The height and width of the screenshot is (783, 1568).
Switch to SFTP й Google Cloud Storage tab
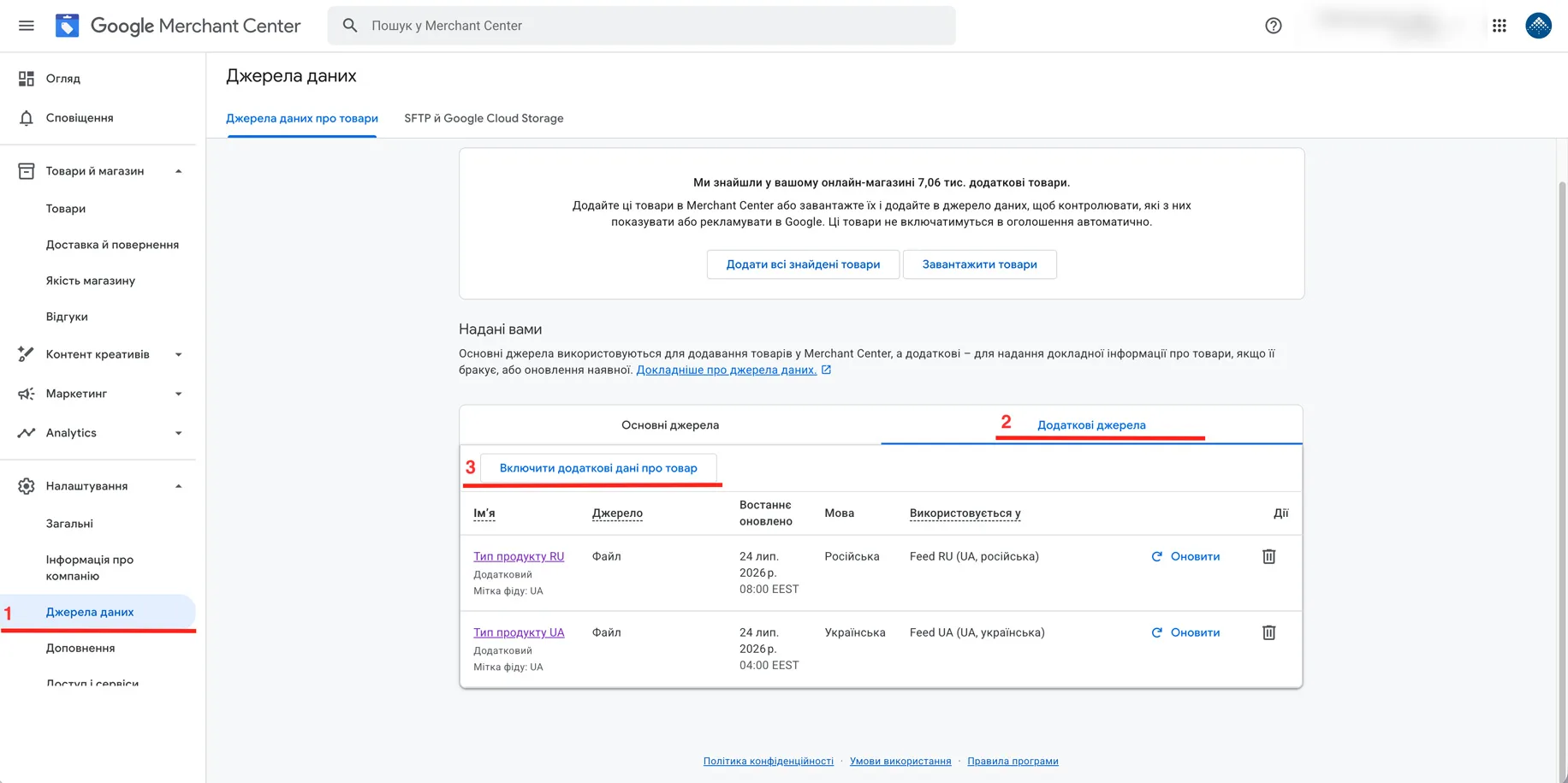point(484,118)
